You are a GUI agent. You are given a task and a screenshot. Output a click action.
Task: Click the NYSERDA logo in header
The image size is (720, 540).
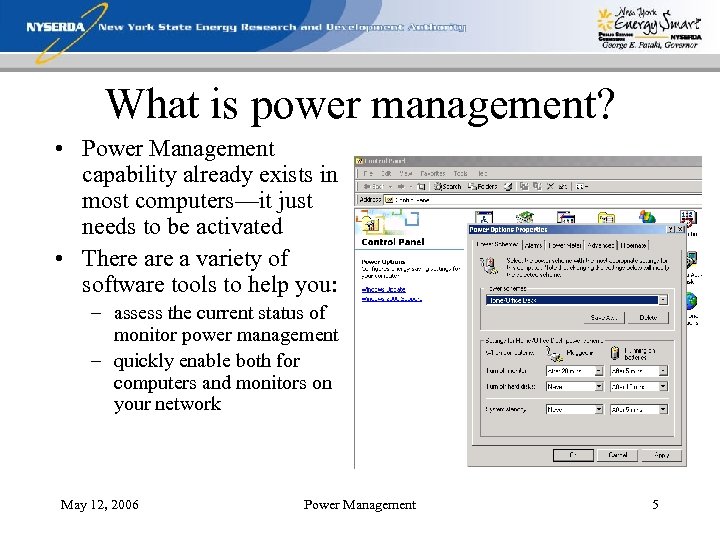pos(55,27)
